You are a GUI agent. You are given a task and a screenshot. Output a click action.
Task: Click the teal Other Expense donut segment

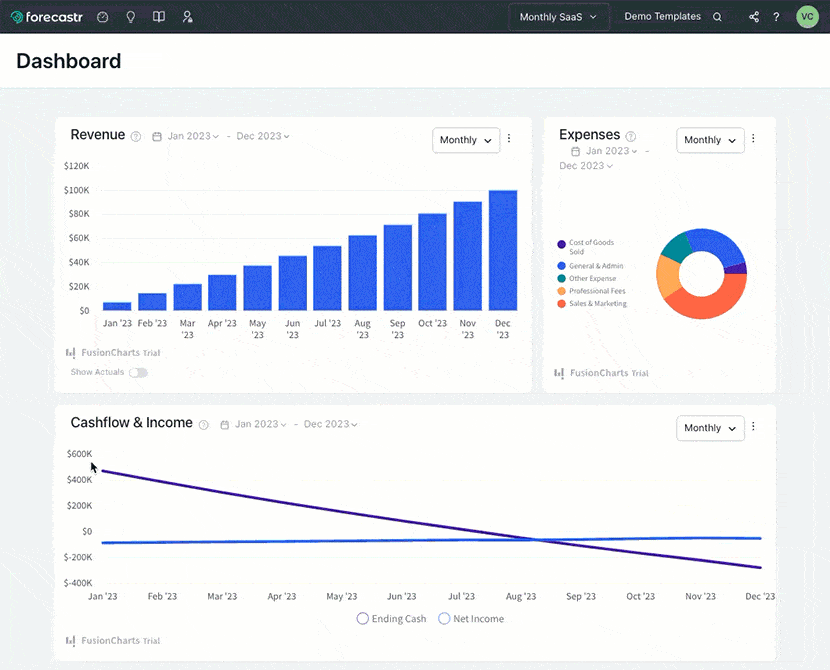[676, 247]
